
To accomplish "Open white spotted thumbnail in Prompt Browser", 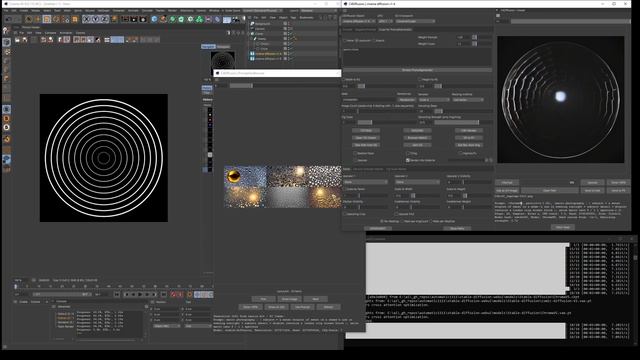I will pos(325,176).
